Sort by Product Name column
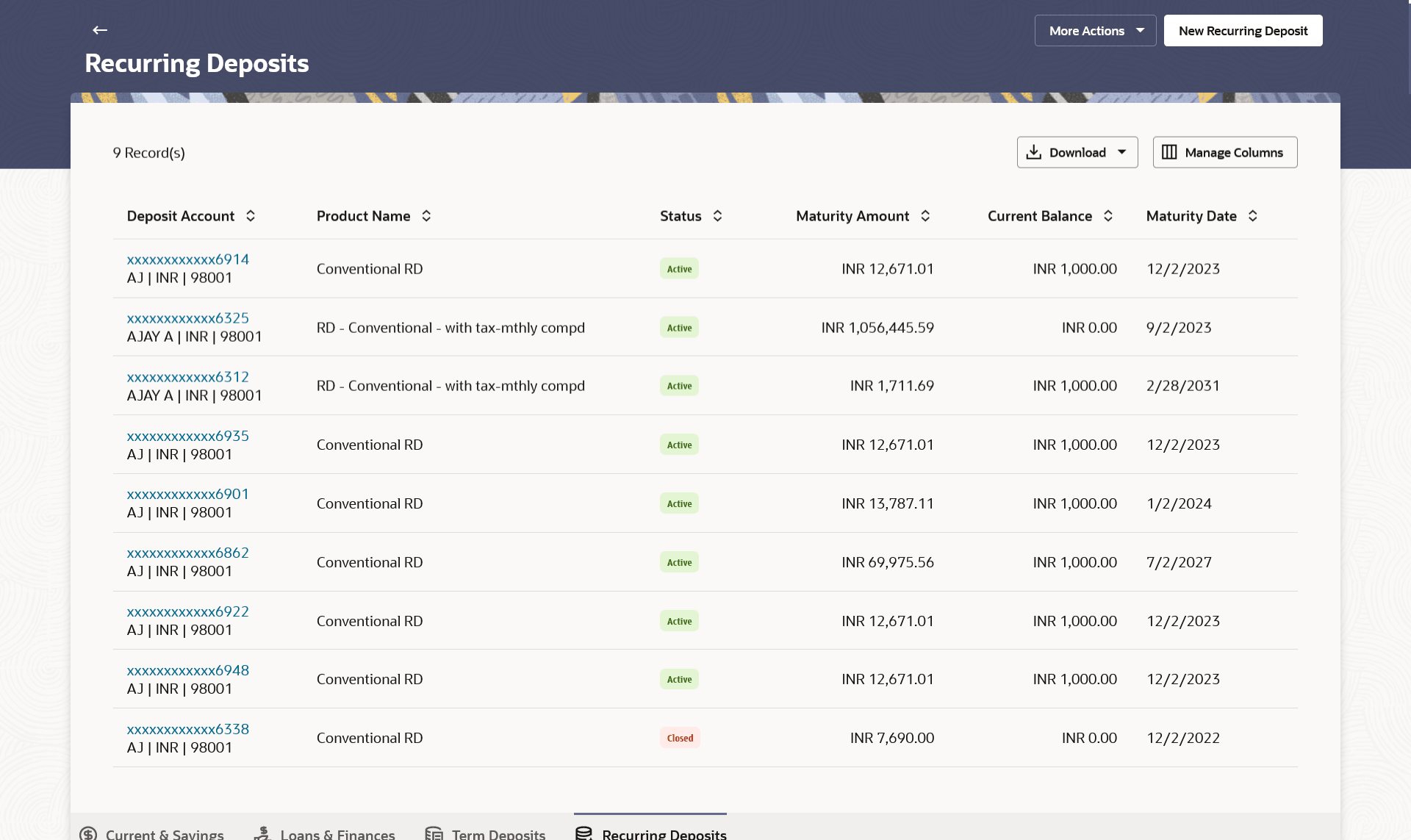1411x840 pixels. [x=426, y=216]
